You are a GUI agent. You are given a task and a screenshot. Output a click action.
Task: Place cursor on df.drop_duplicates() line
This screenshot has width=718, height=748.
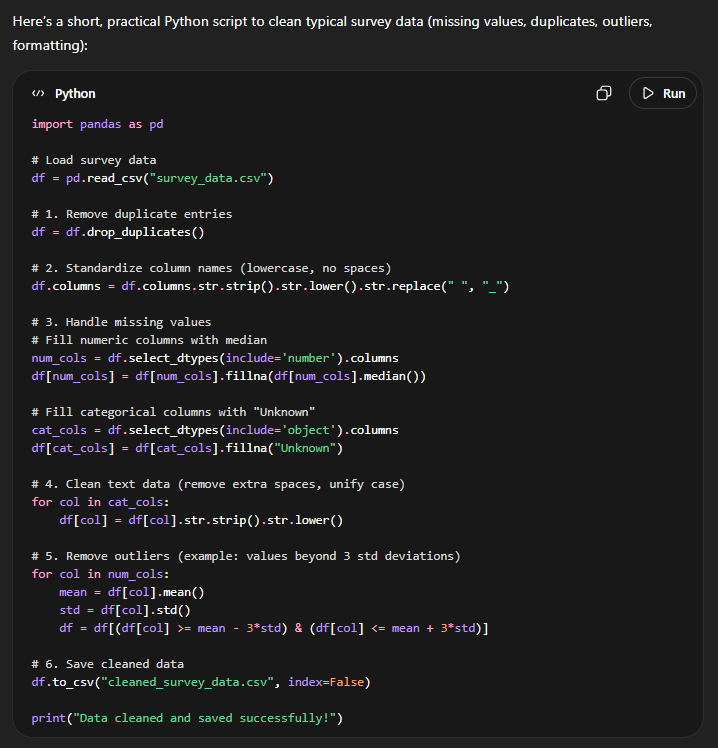(117, 232)
